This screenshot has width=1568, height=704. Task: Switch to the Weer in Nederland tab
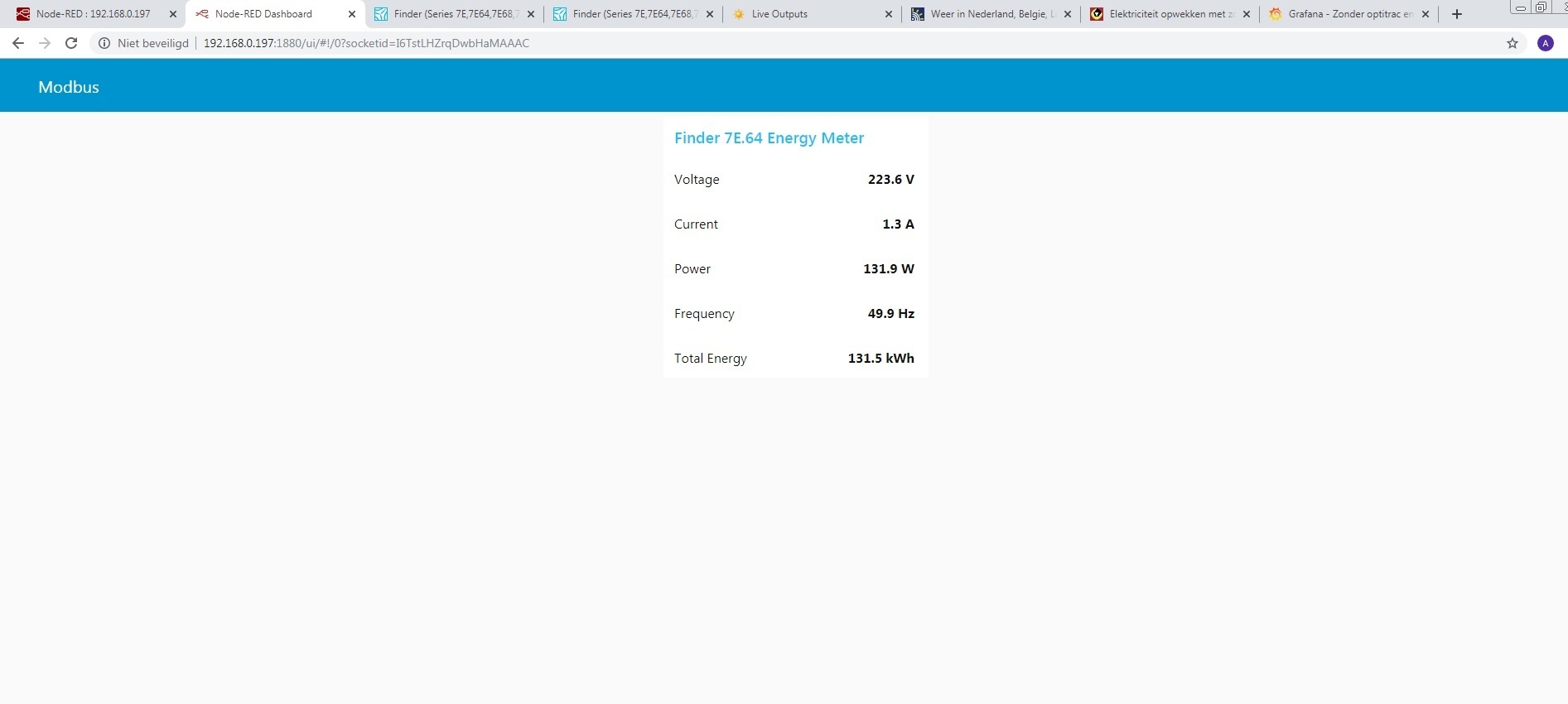pyautogui.click(x=989, y=14)
